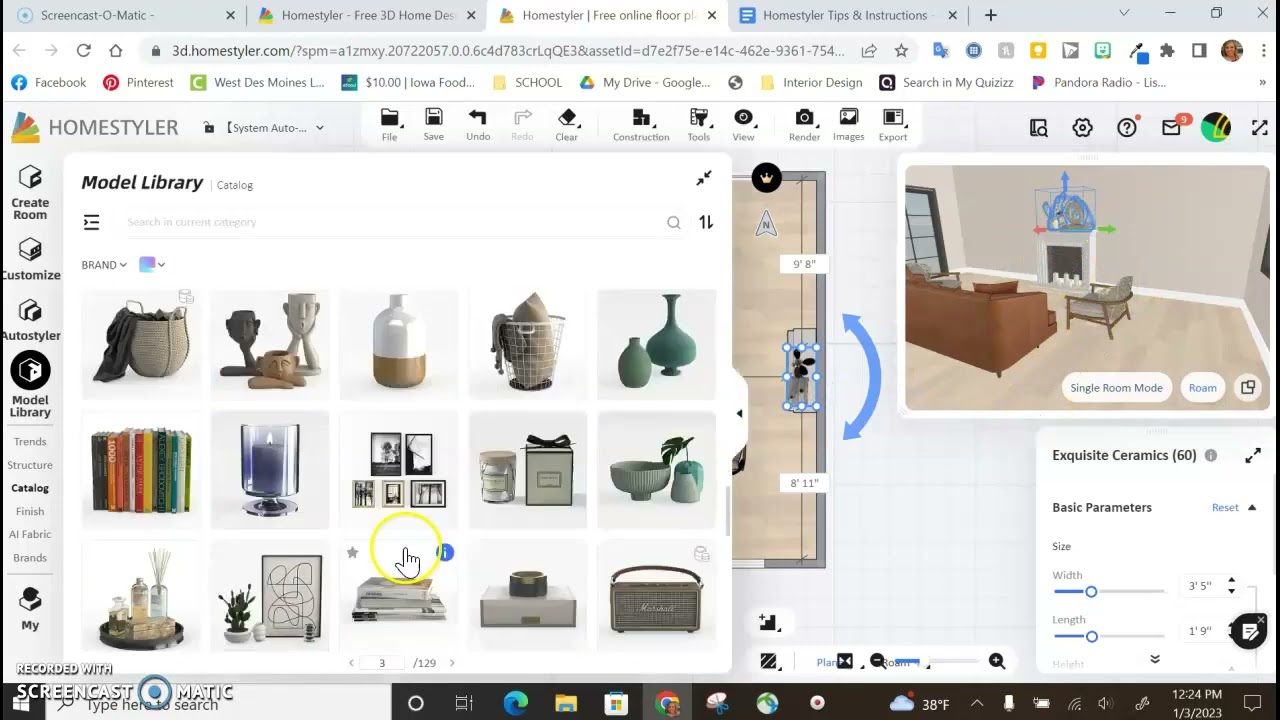The image size is (1280, 720).
Task: Click the settings gear icon
Action: pyautogui.click(x=1082, y=128)
